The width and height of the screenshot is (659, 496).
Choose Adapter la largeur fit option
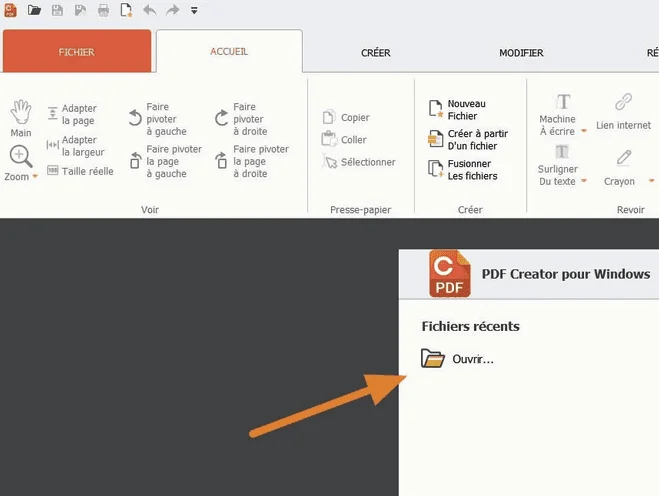76,145
